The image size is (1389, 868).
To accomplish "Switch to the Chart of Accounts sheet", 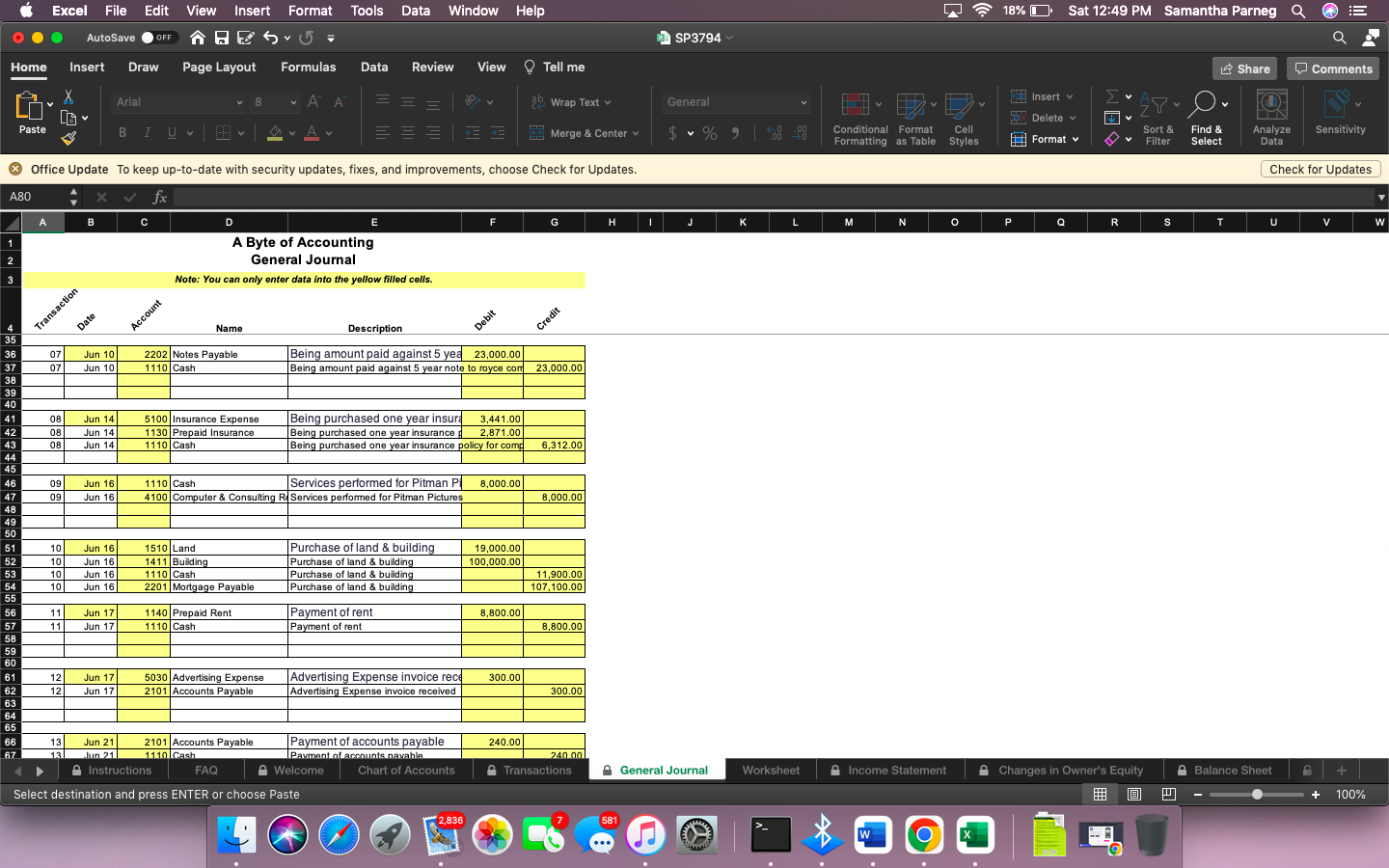I will (x=406, y=771).
